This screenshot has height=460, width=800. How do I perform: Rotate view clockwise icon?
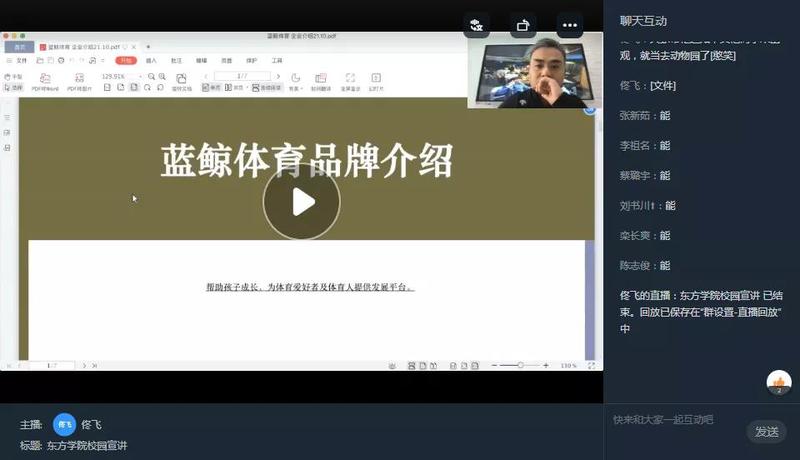(147, 88)
